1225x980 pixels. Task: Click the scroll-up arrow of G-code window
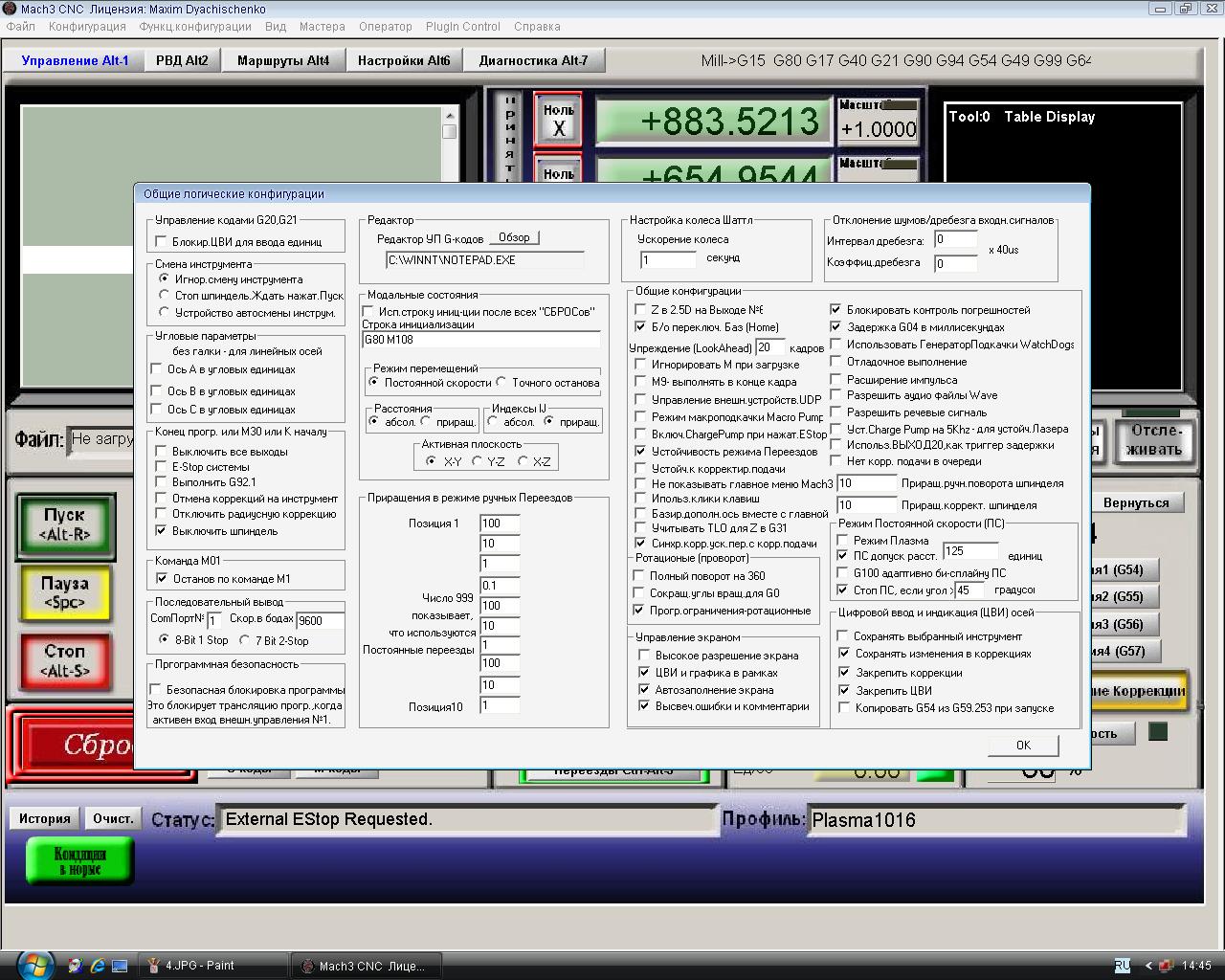tap(450, 115)
